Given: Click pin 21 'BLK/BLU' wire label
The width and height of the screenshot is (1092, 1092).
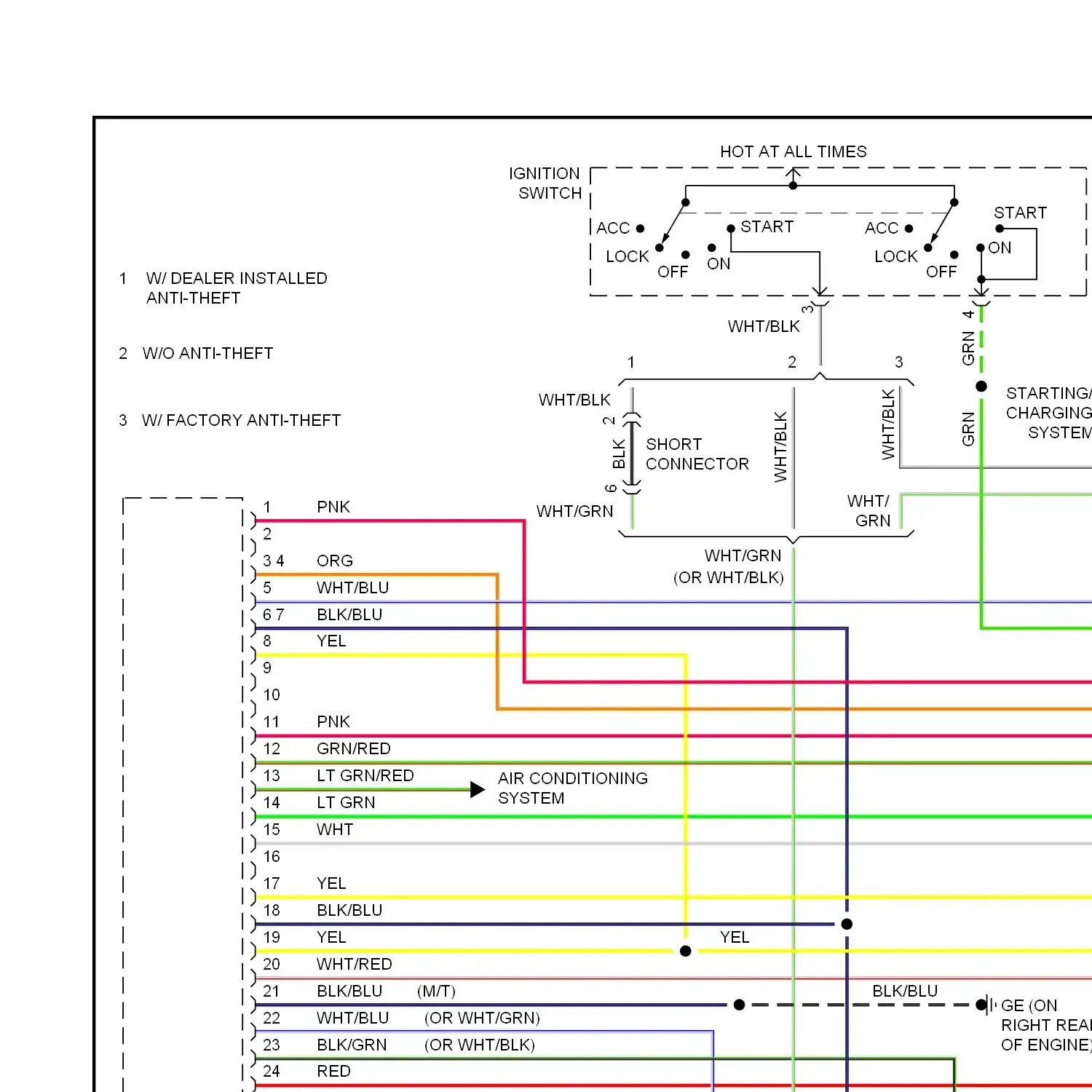Looking at the screenshot, I should click(349, 991).
